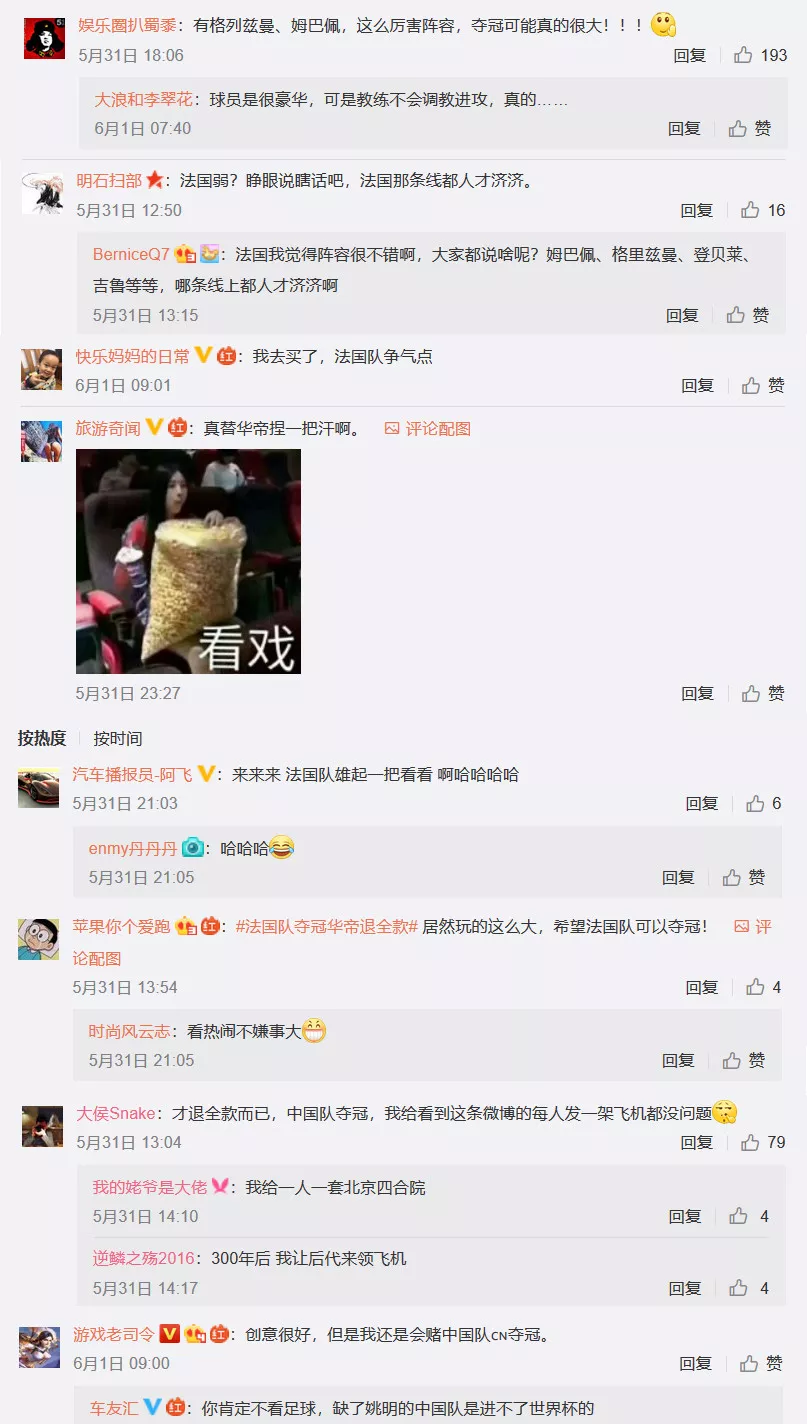Switch to the 按时间 sorting tab
Image resolution: width=807 pixels, height=1424 pixels.
[118, 738]
